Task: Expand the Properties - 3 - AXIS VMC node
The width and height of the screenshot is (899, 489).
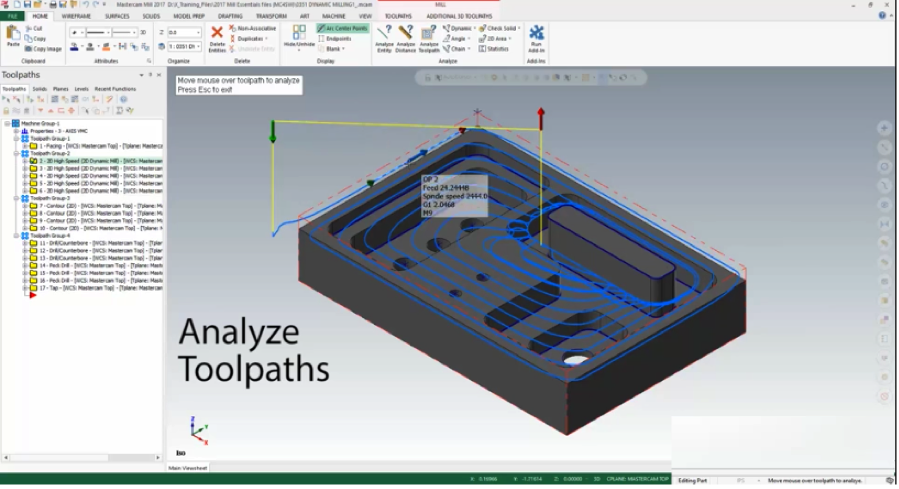Action: (x=16, y=131)
